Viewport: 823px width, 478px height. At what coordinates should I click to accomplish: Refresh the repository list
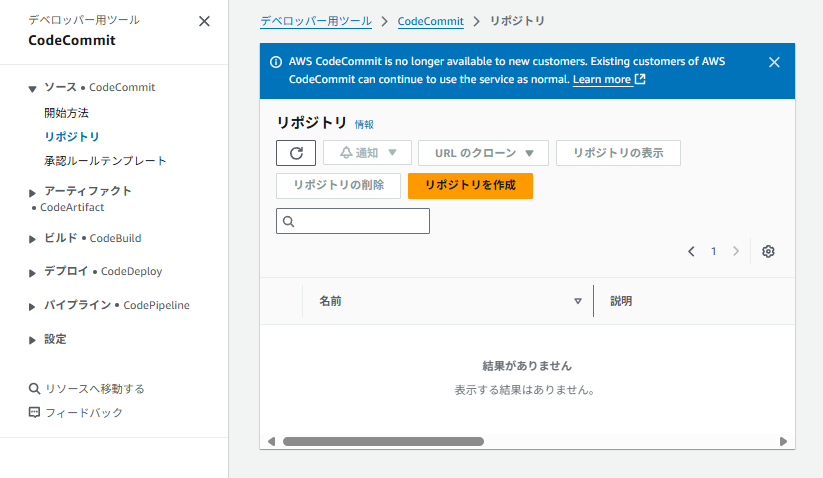coord(296,153)
